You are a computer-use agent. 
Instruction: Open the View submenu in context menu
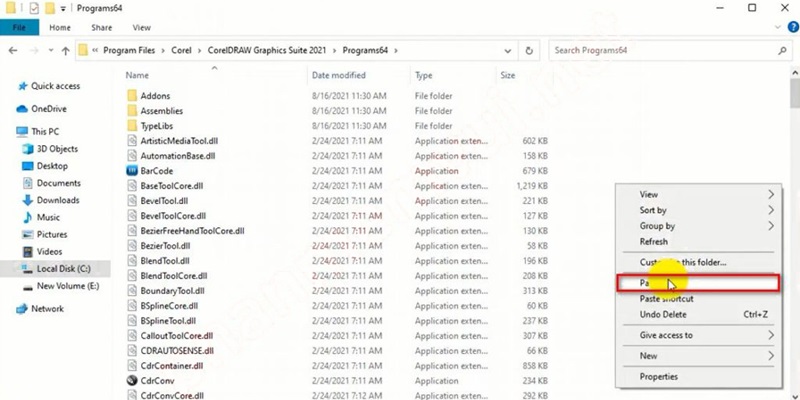699,194
